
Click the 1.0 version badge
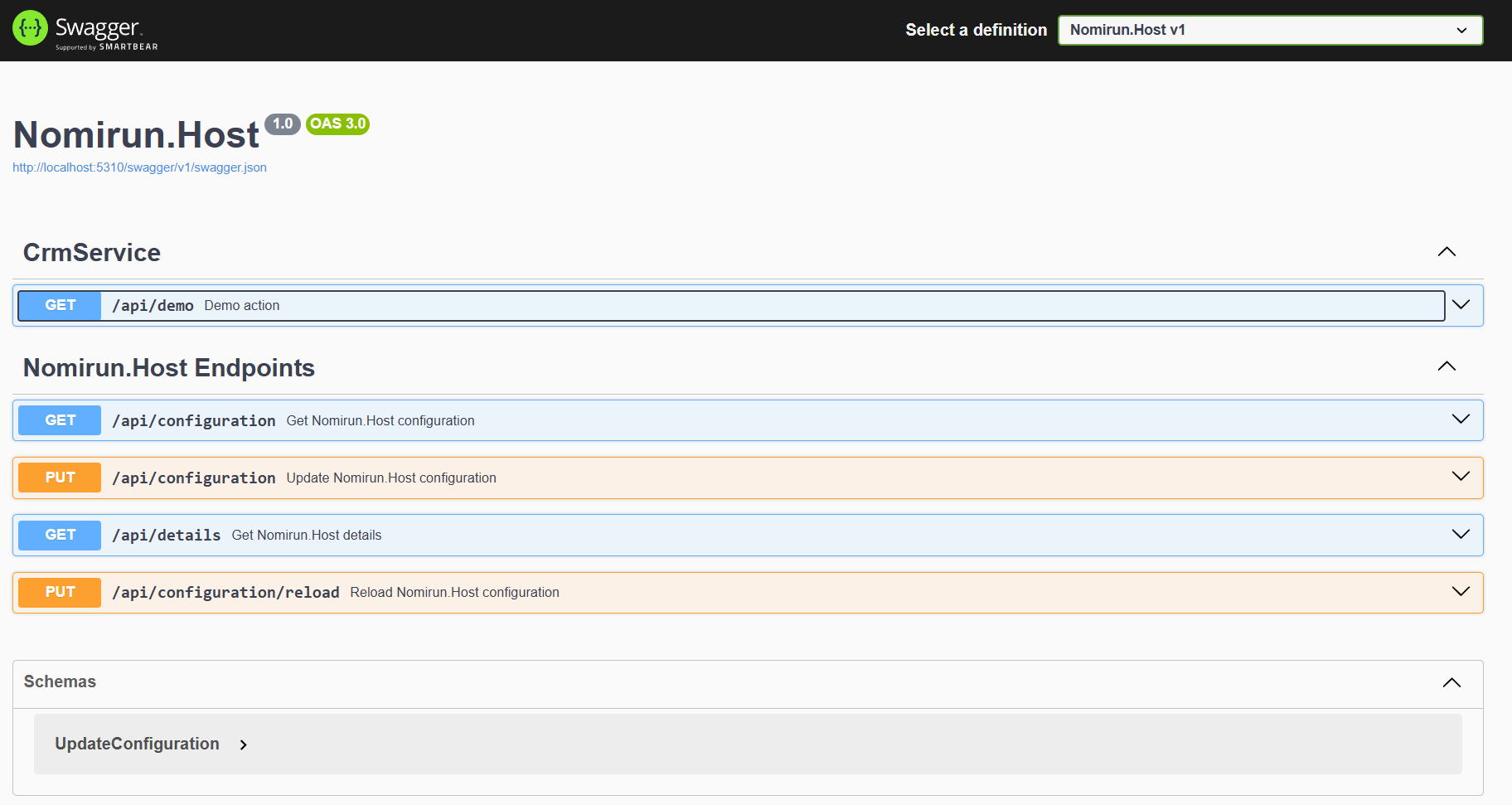(283, 124)
